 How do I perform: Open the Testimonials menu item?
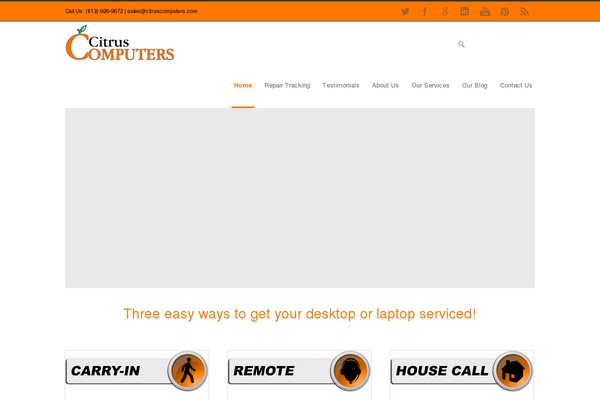pyautogui.click(x=341, y=85)
